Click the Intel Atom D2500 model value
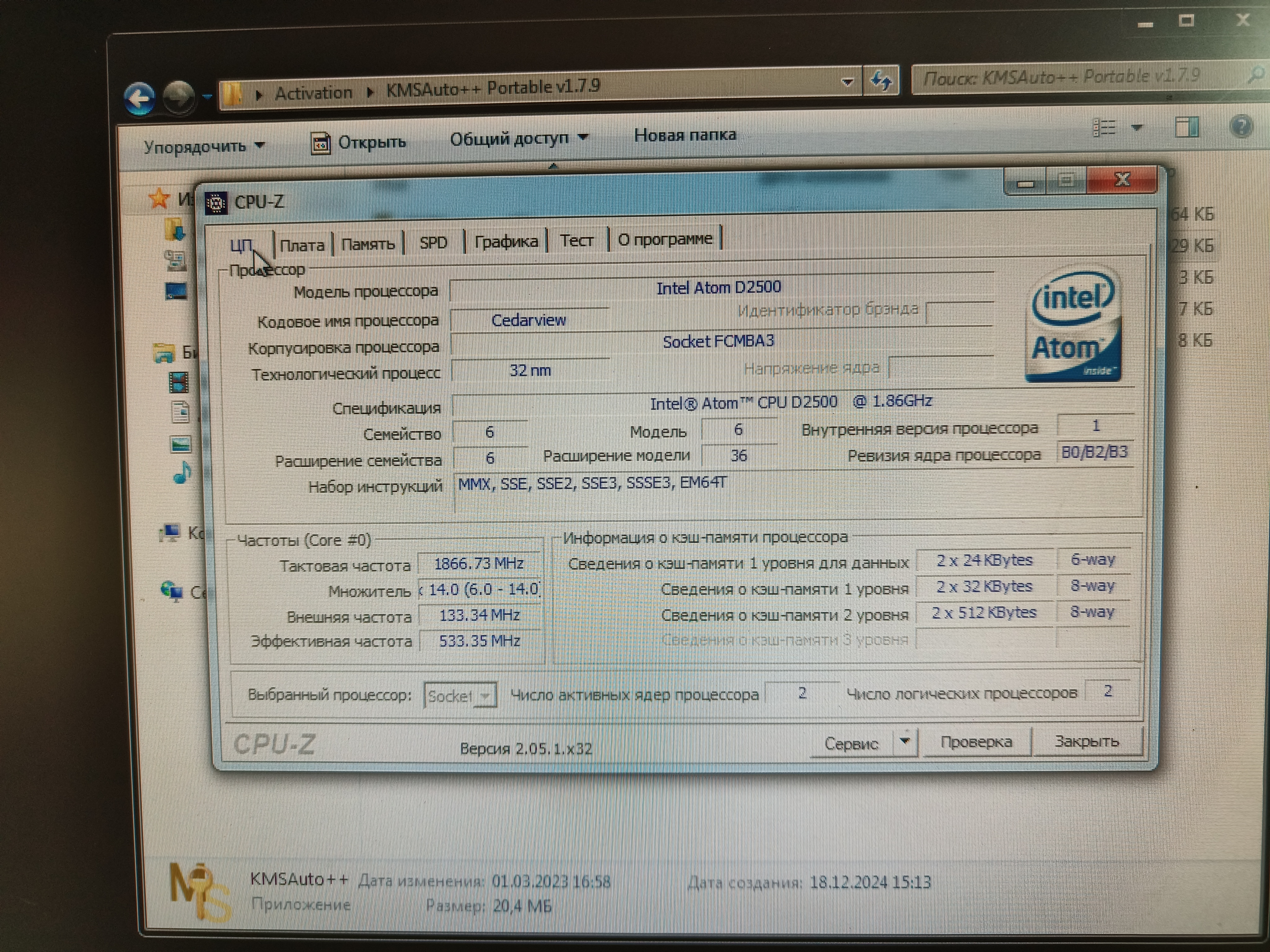This screenshot has width=1270, height=952. [x=718, y=288]
